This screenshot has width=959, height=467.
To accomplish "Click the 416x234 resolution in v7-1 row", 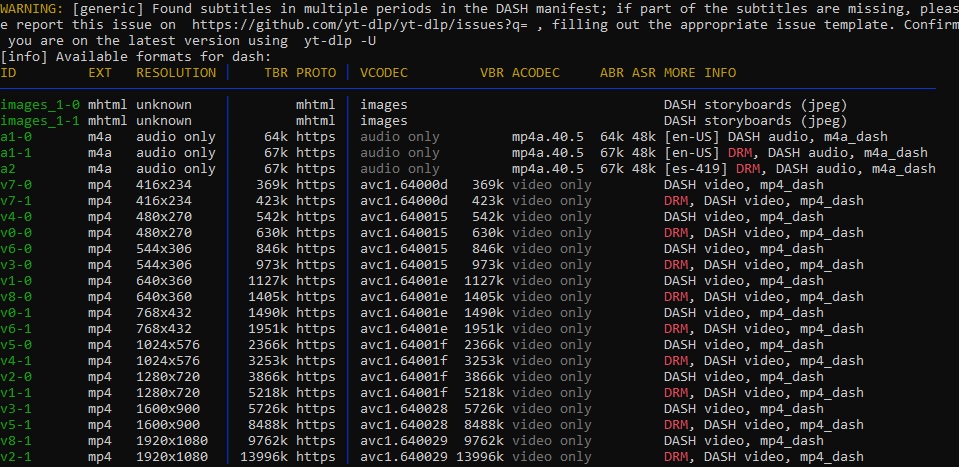I will (164, 200).
